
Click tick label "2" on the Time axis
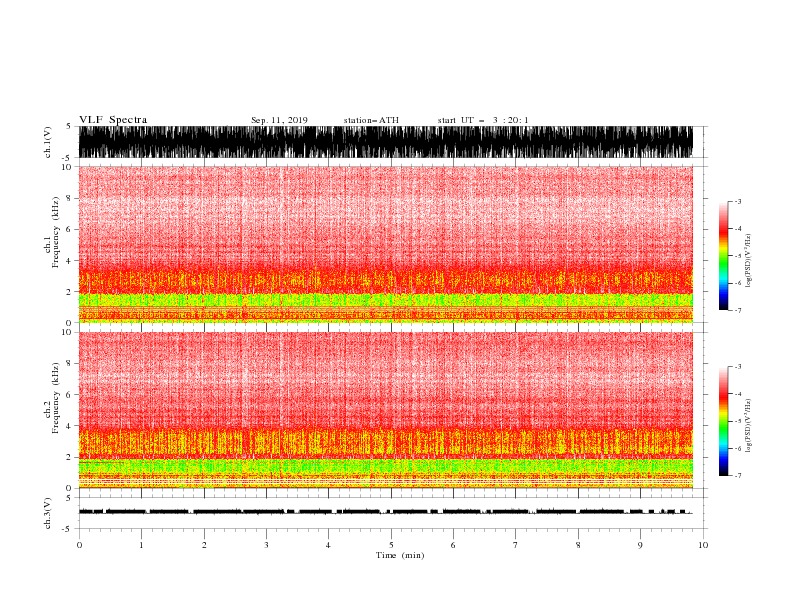tap(204, 545)
